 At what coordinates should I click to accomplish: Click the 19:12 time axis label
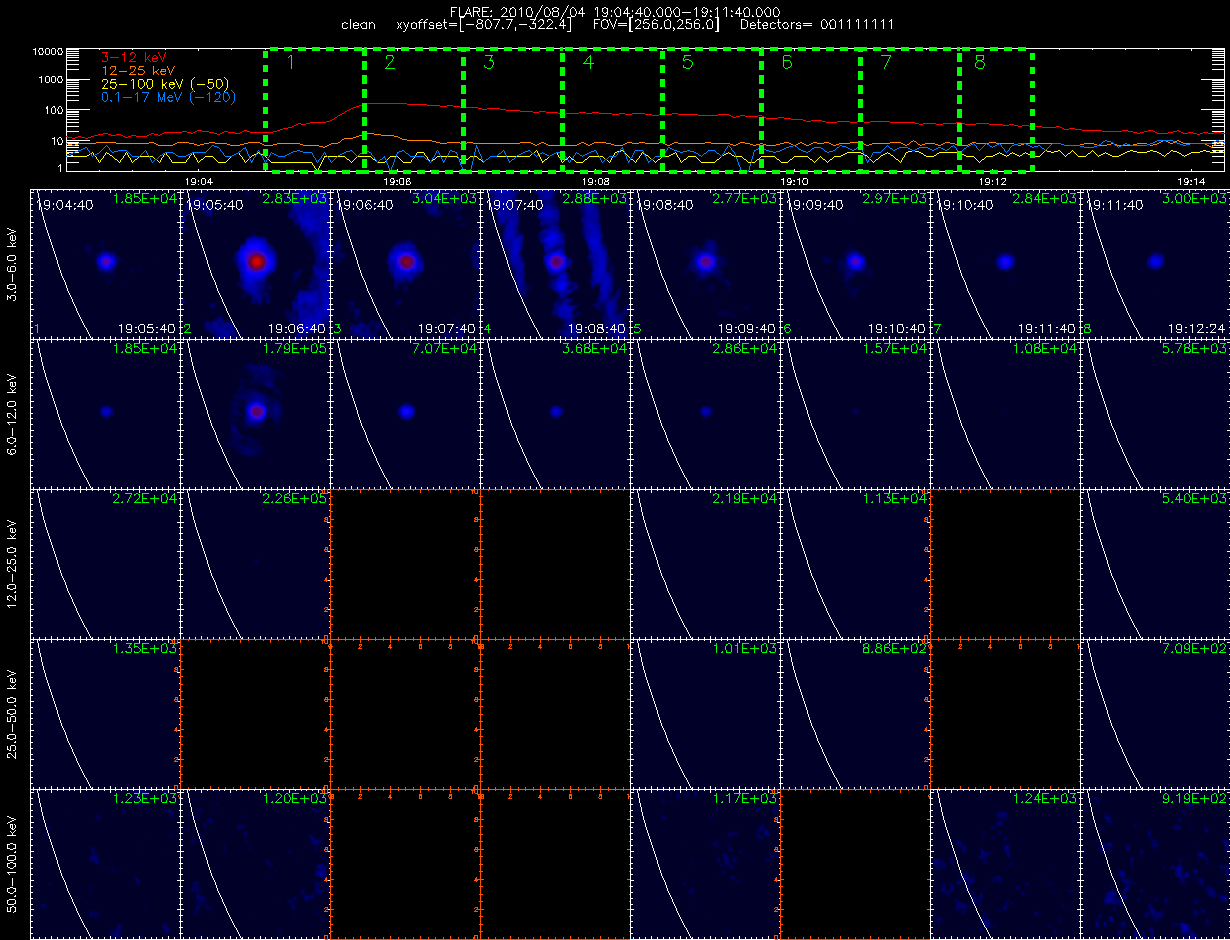(x=992, y=181)
